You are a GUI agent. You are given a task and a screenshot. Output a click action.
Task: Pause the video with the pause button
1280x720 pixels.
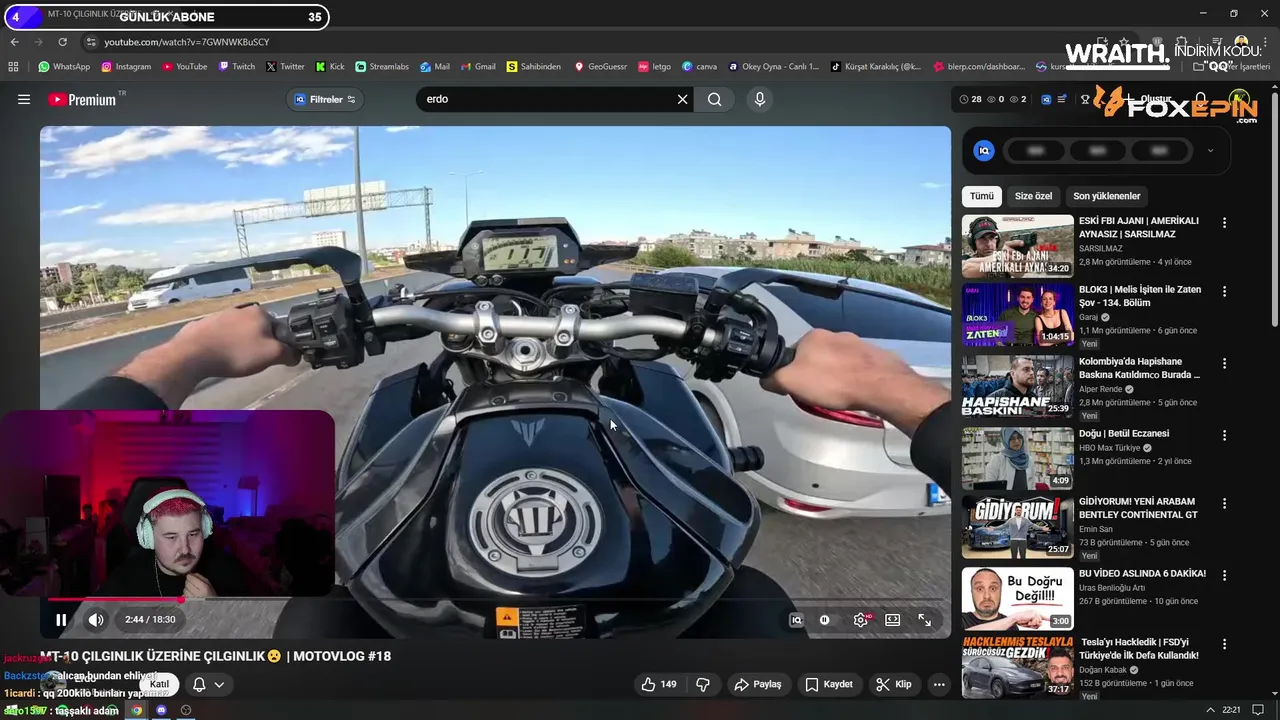(x=61, y=620)
